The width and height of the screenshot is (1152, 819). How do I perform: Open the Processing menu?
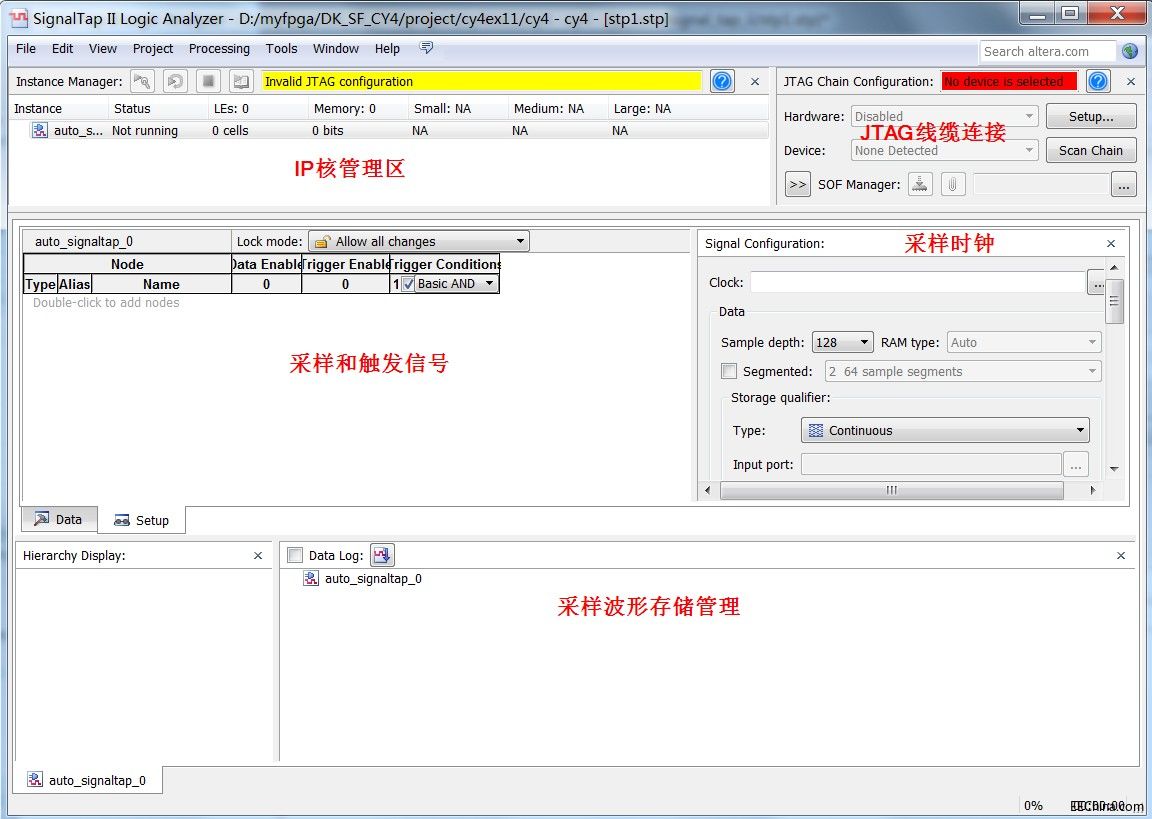point(219,48)
